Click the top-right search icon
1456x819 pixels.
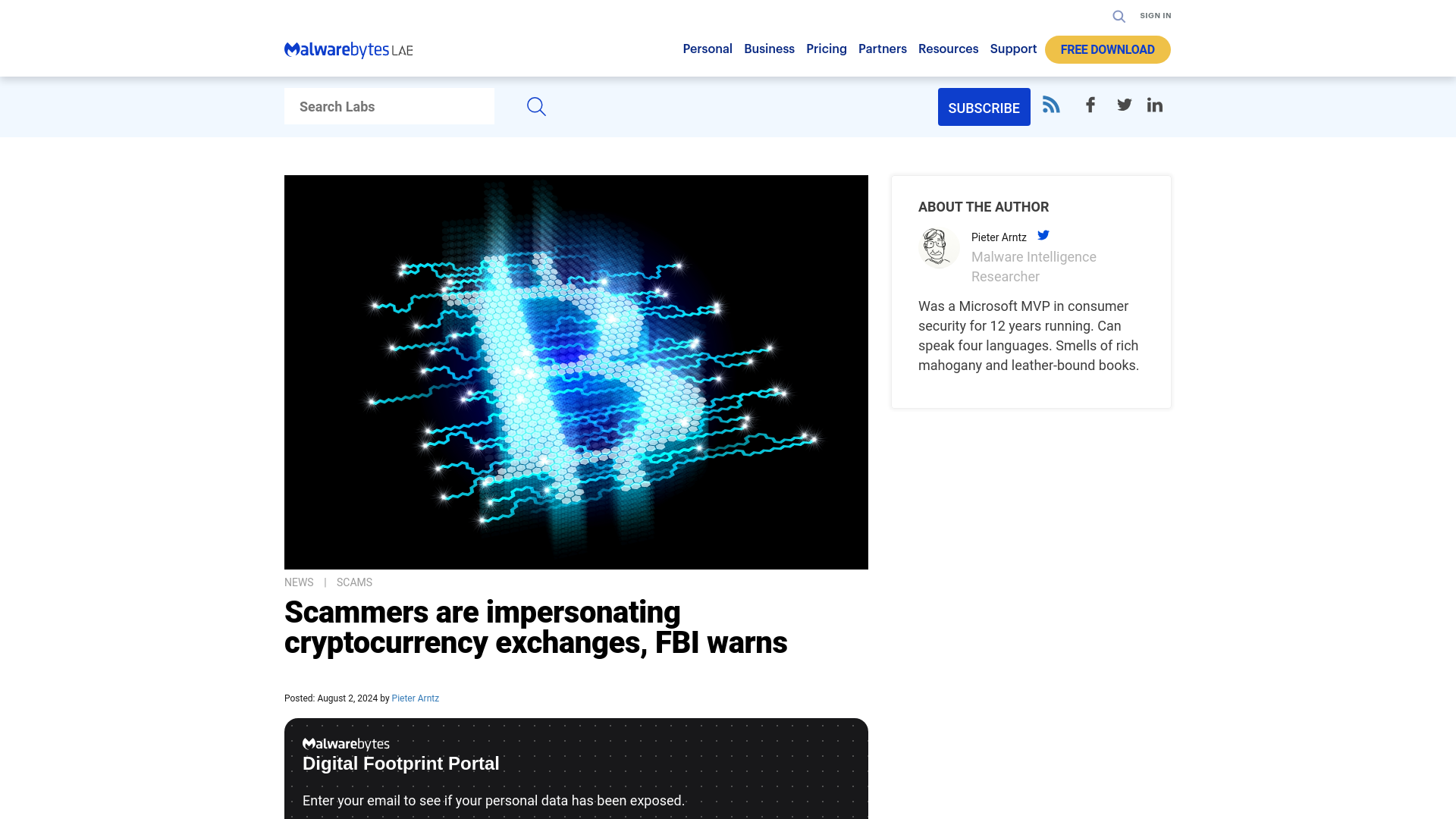1119,15
